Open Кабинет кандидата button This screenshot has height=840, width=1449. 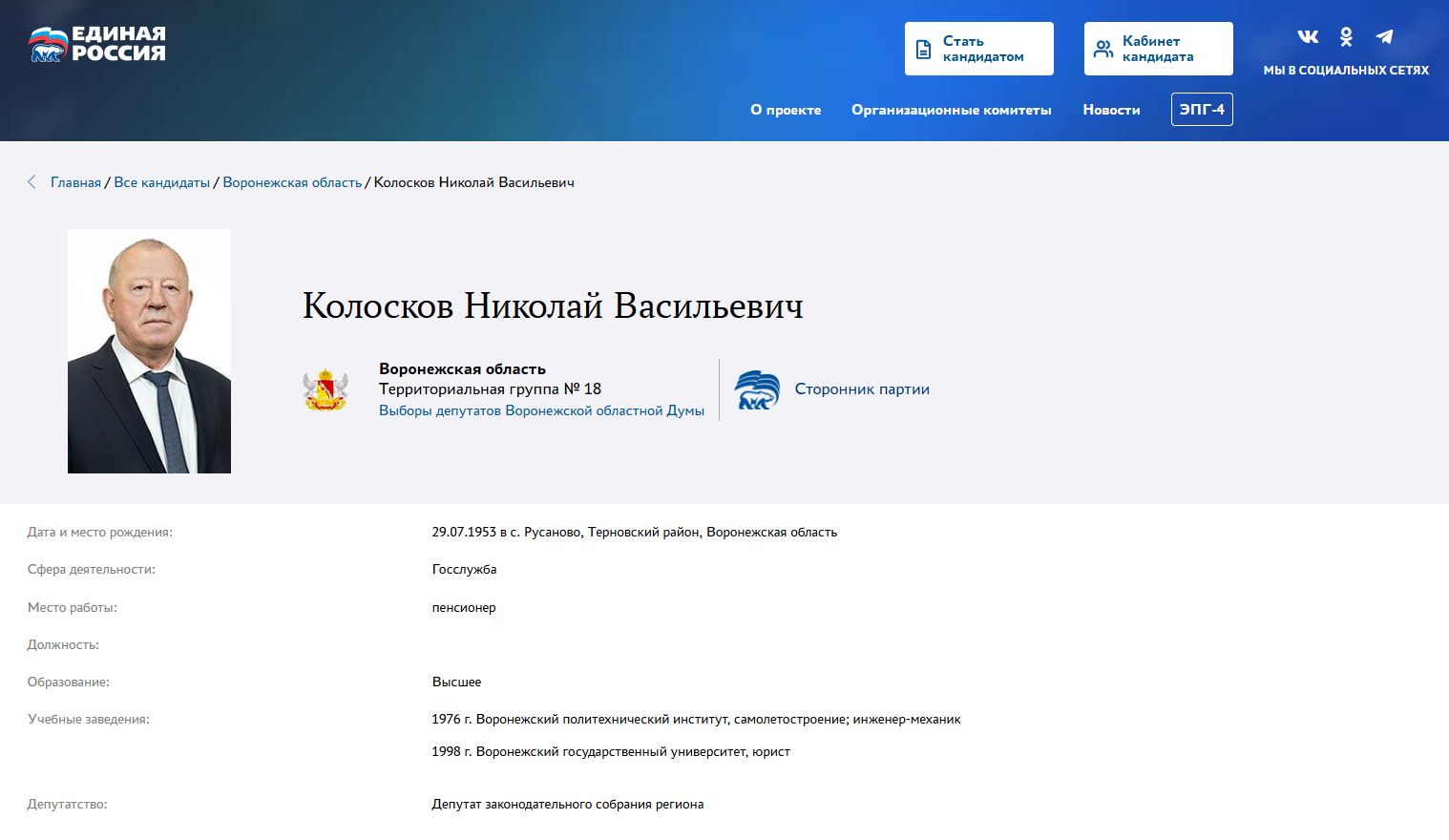point(1158,49)
